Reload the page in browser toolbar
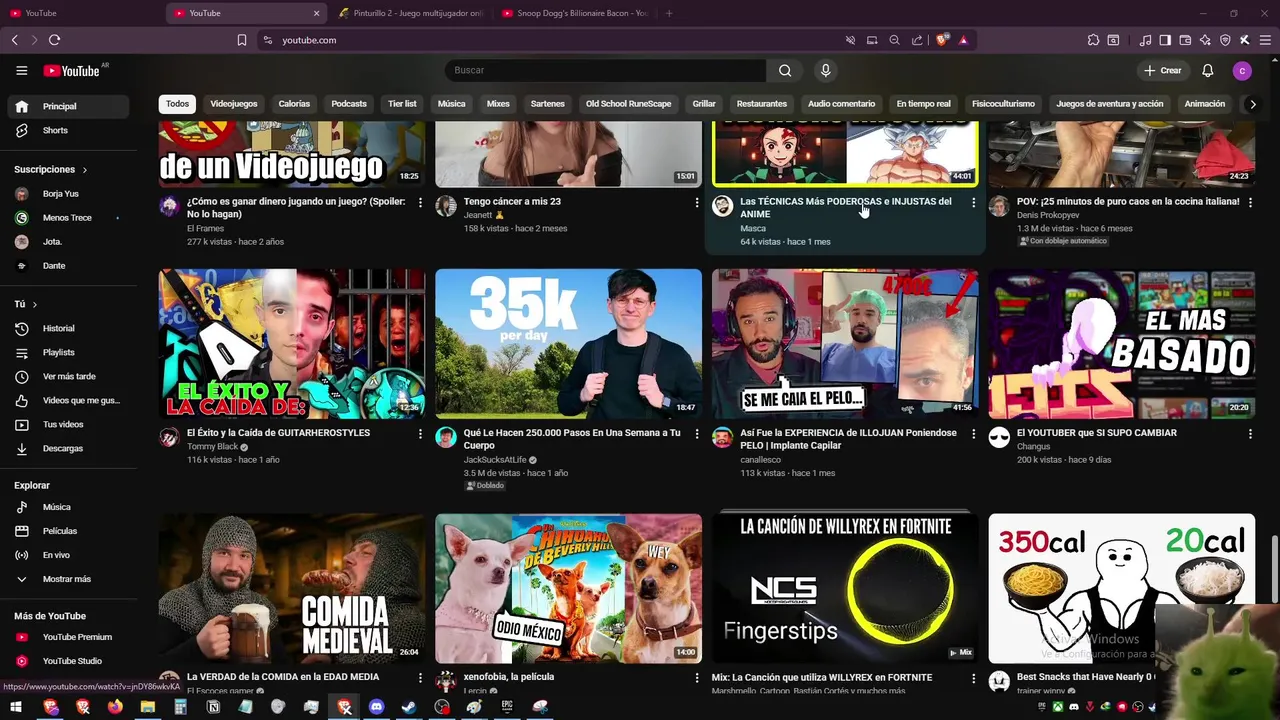 [54, 40]
